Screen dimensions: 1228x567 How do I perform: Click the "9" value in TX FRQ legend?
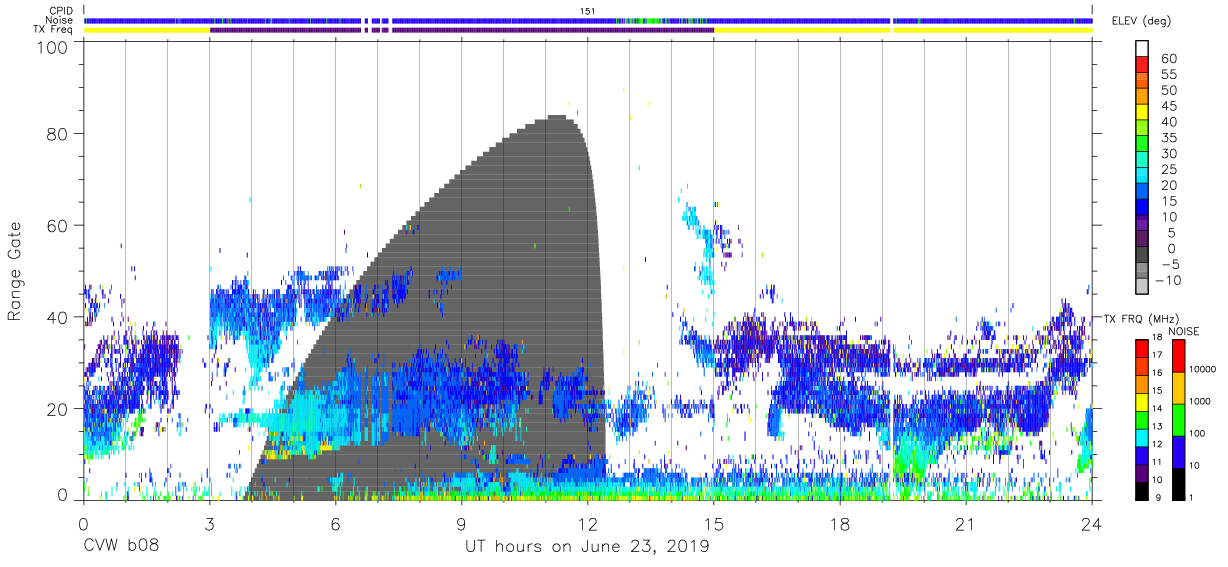1157,497
